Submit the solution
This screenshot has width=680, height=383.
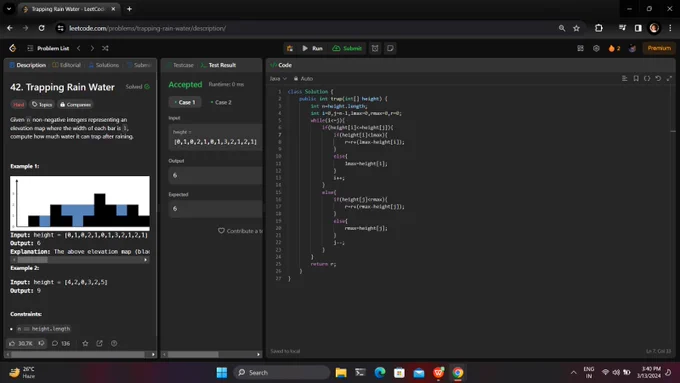347,48
